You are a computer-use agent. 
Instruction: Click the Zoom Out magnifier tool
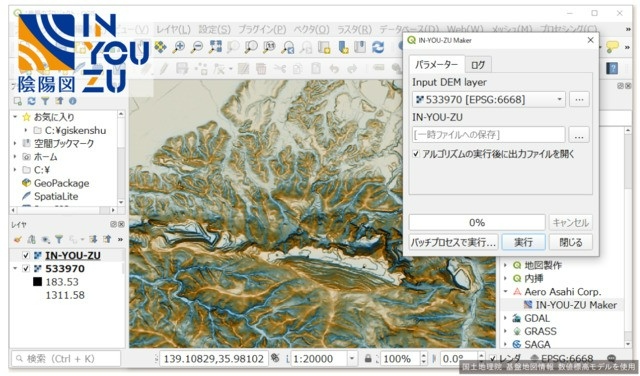pyautogui.click(x=197, y=47)
